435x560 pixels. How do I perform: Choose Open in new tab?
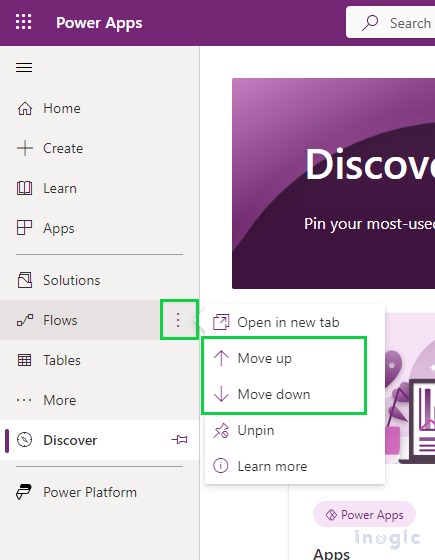click(295, 322)
